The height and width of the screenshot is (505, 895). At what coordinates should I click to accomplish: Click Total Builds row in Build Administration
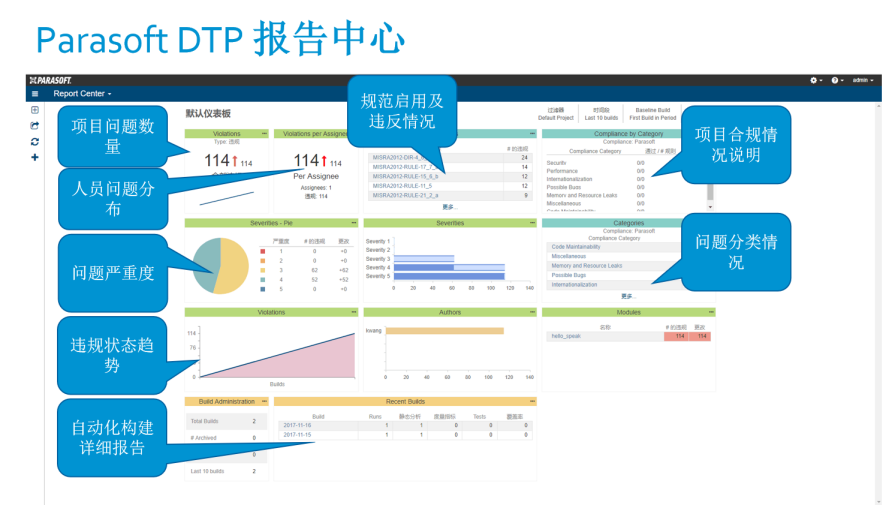point(226,421)
